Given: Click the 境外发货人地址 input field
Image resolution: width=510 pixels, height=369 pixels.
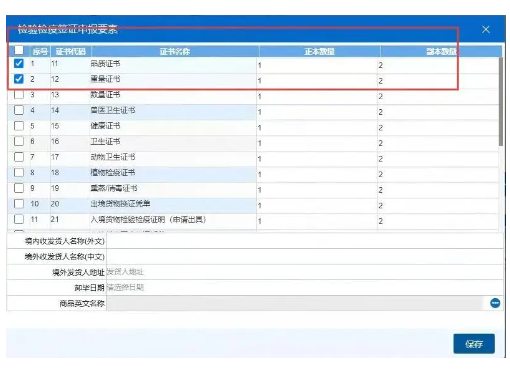Looking at the screenshot, I should (x=305, y=272).
